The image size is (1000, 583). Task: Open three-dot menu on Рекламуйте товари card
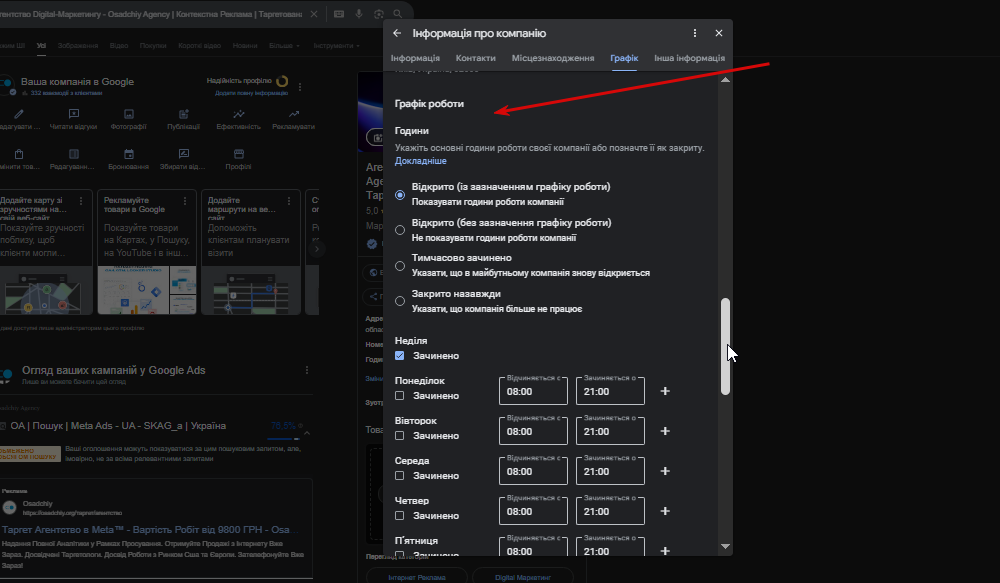[x=185, y=201]
